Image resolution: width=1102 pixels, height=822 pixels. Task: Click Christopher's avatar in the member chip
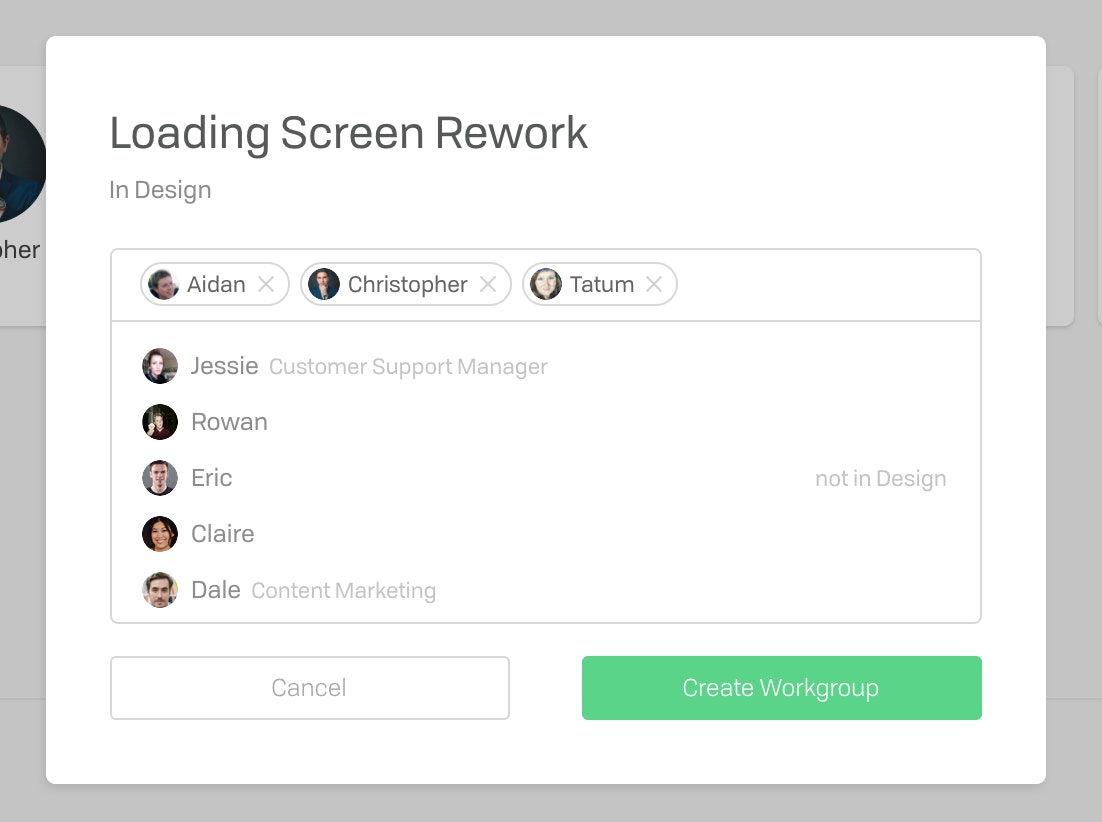tap(324, 285)
